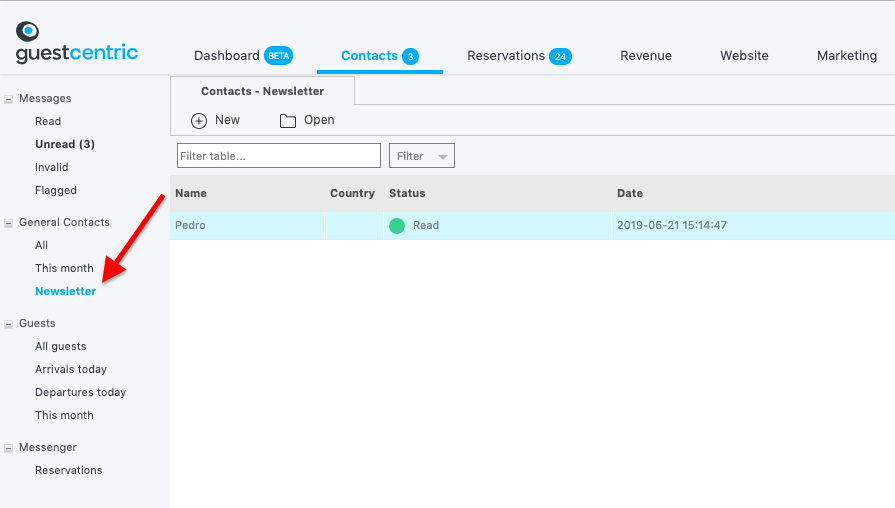Select Unread (3) messages
Image resolution: width=895 pixels, height=508 pixels.
(65, 144)
